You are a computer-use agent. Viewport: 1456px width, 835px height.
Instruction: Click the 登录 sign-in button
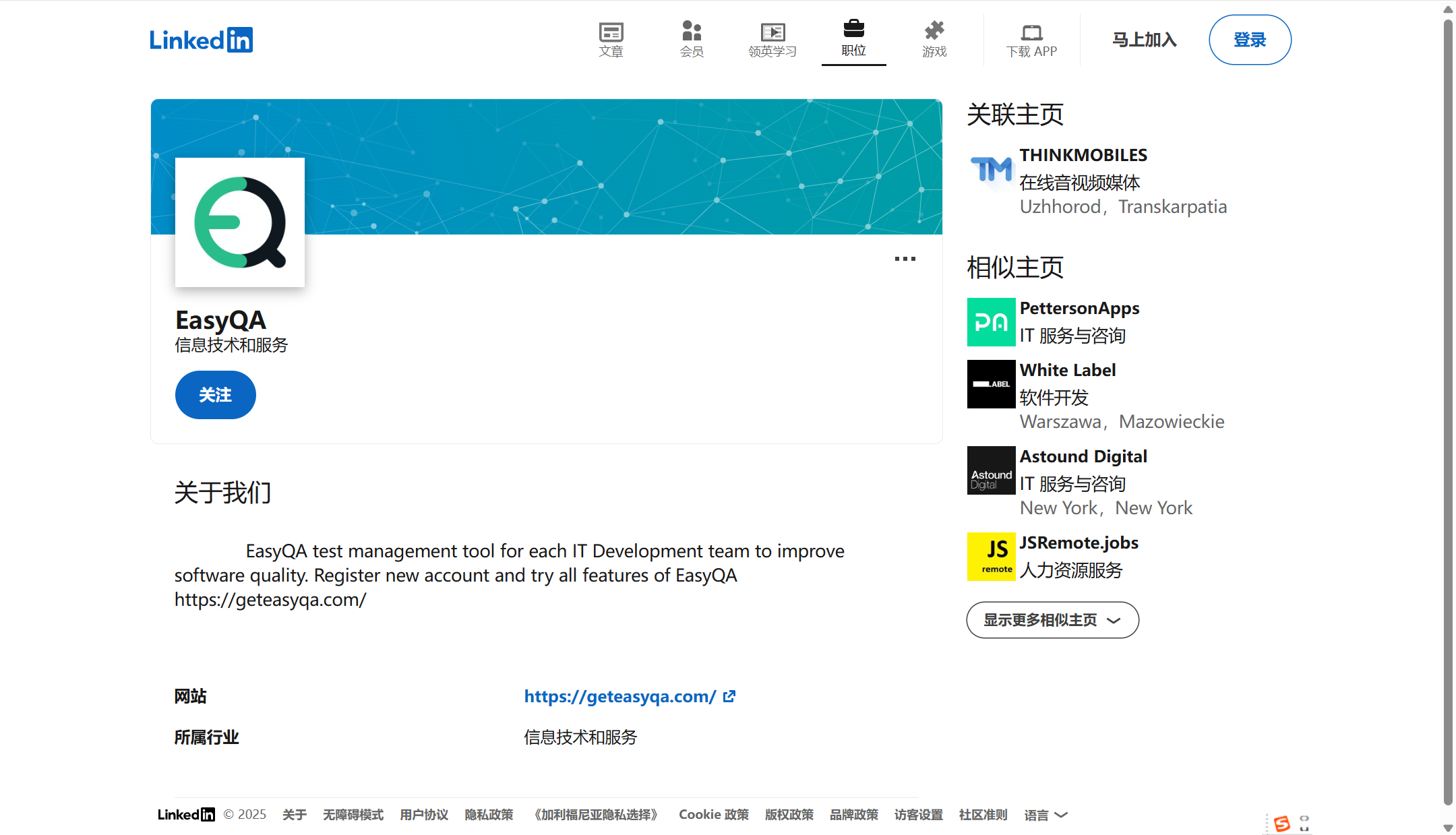coord(1250,40)
